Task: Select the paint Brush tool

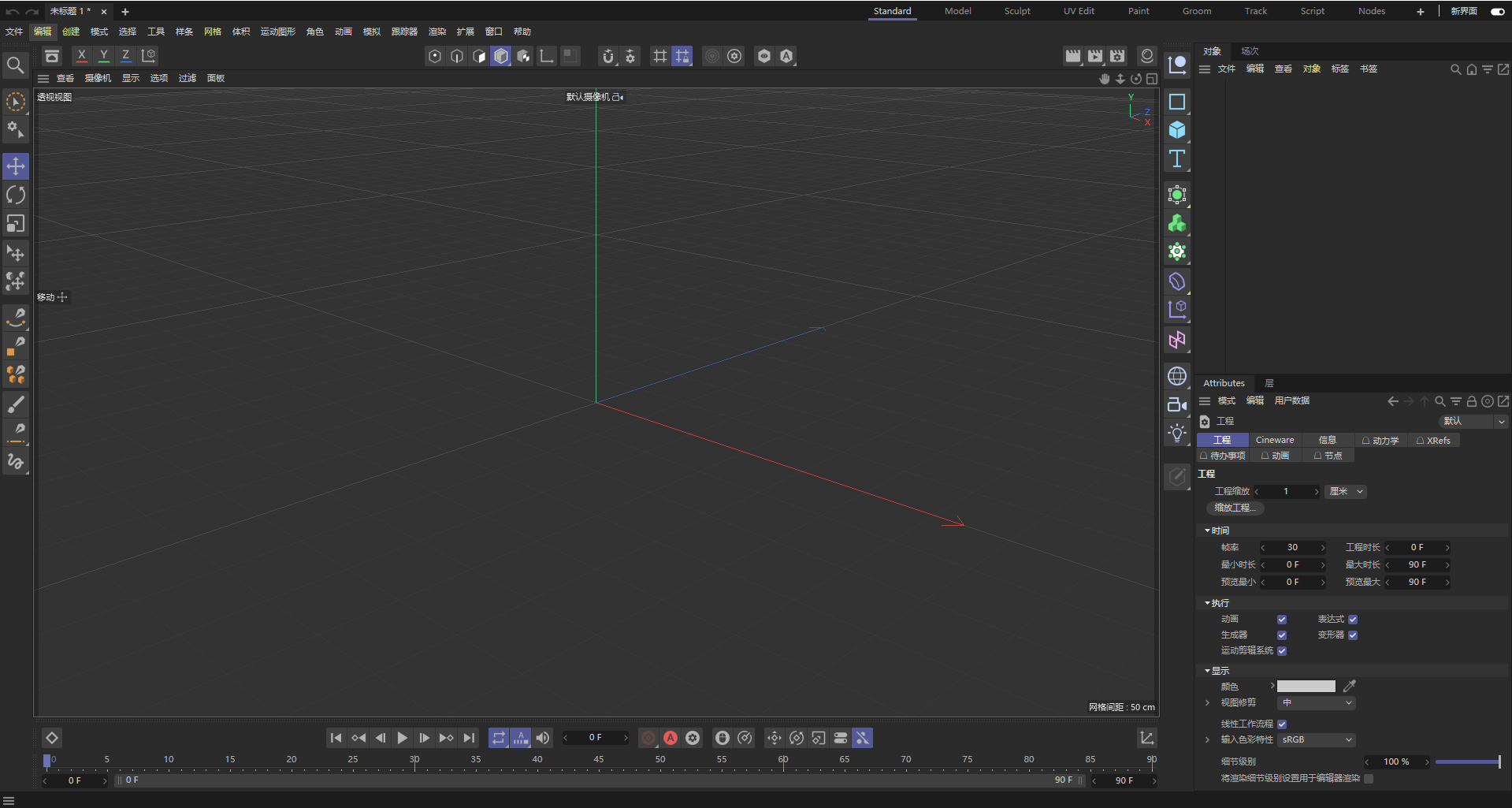Action: [x=16, y=404]
